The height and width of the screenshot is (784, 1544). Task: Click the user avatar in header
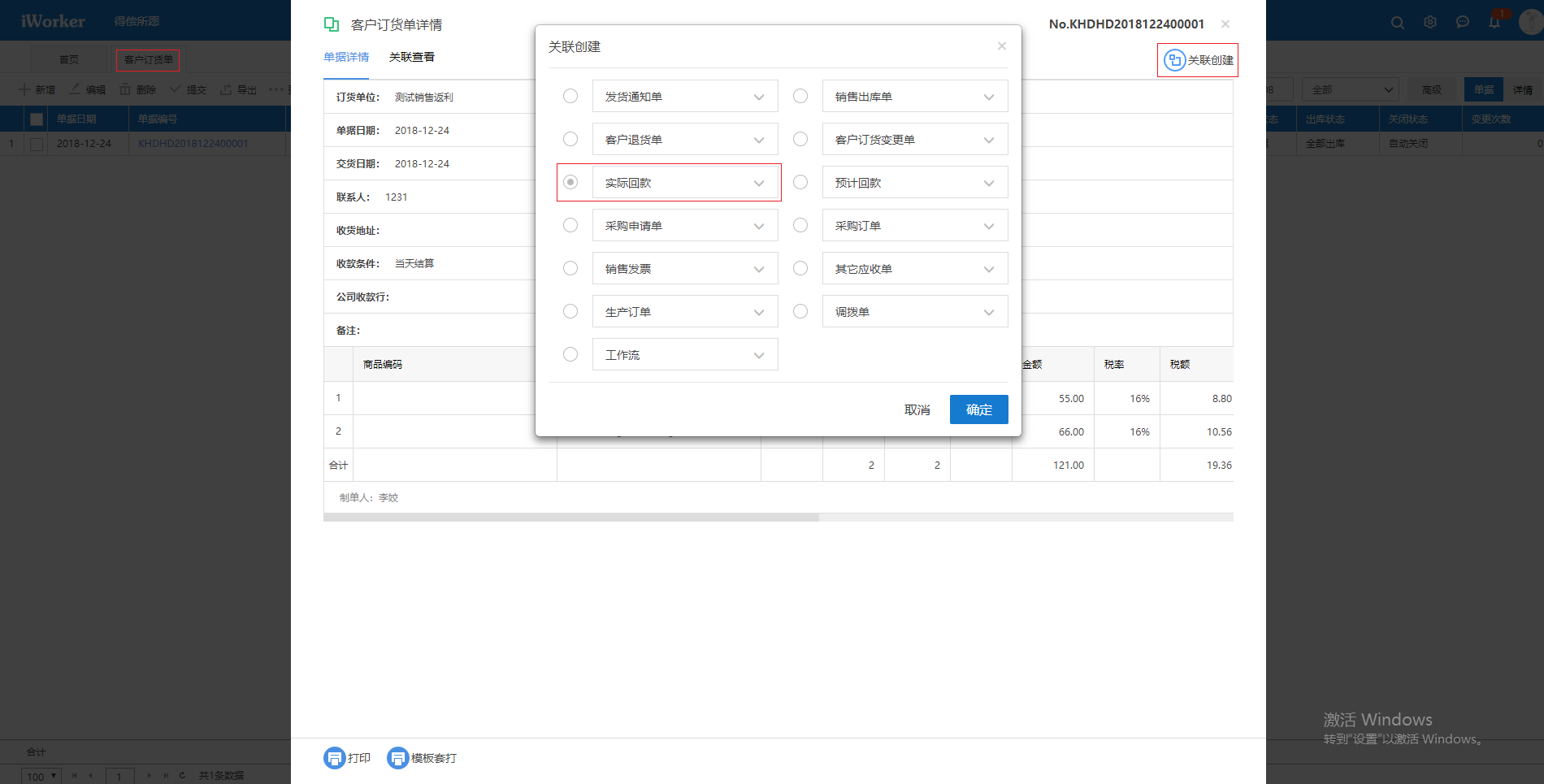click(x=1531, y=22)
